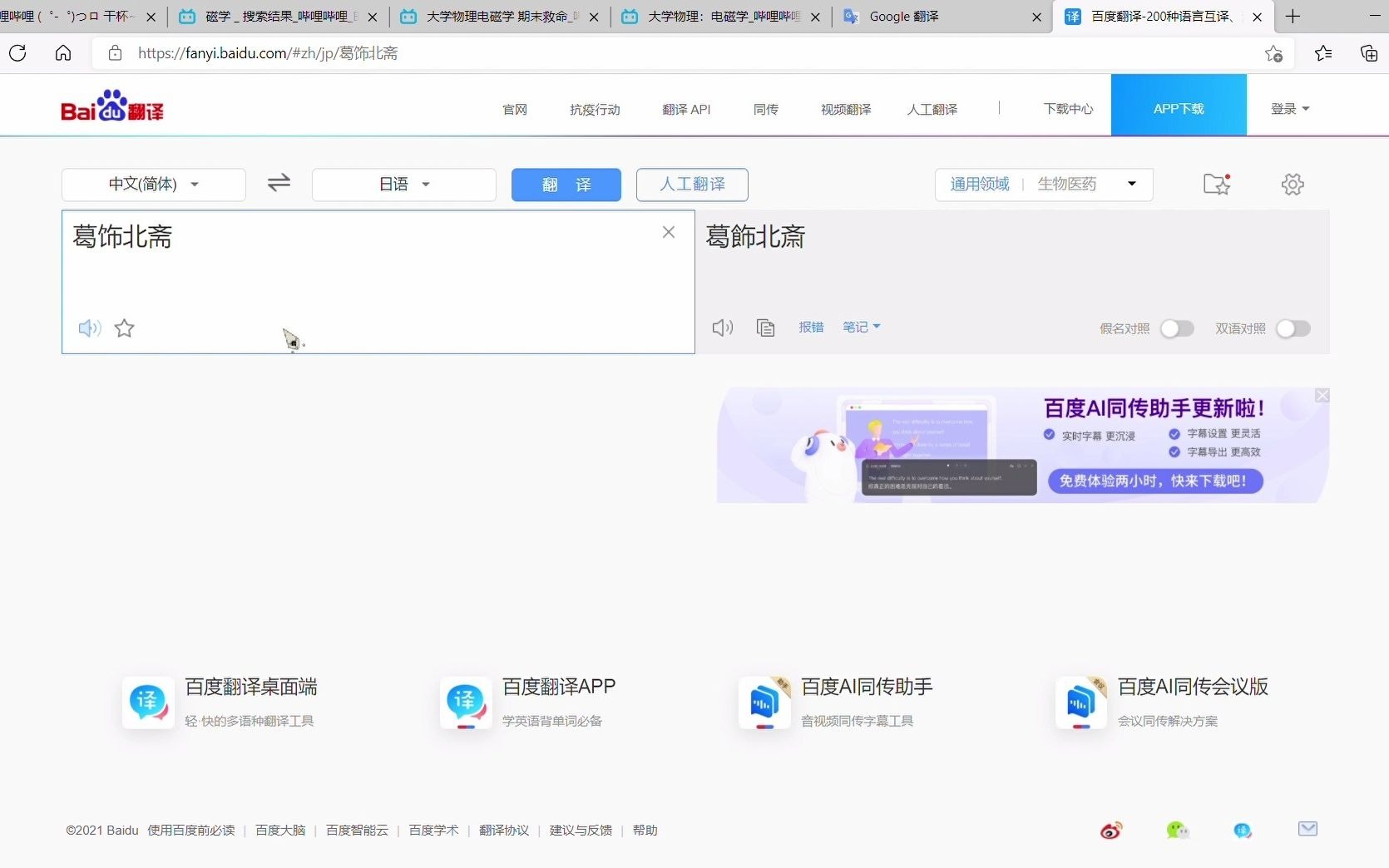Open 百度大脑 footer link
This screenshot has height=868, width=1389.
(280, 830)
